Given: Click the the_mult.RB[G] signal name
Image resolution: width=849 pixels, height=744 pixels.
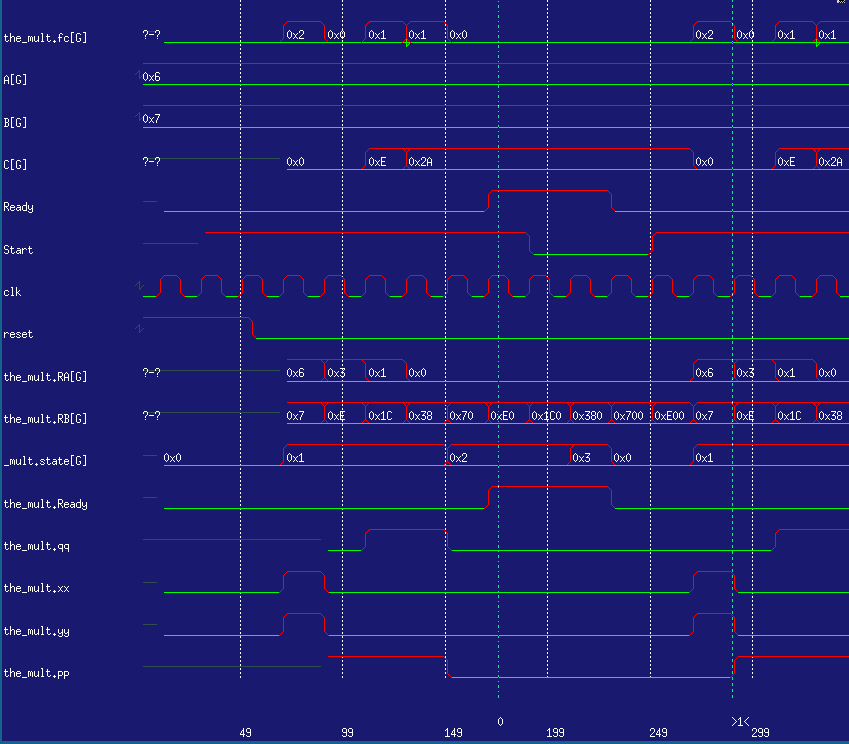Looking at the screenshot, I should tap(45, 419).
